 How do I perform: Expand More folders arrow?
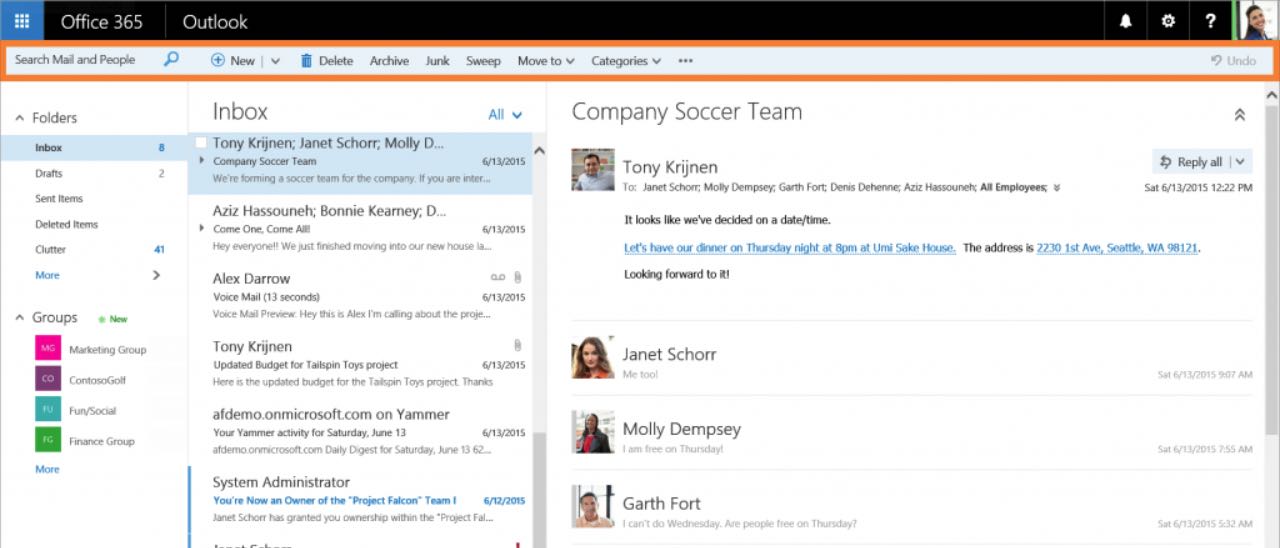(156, 275)
